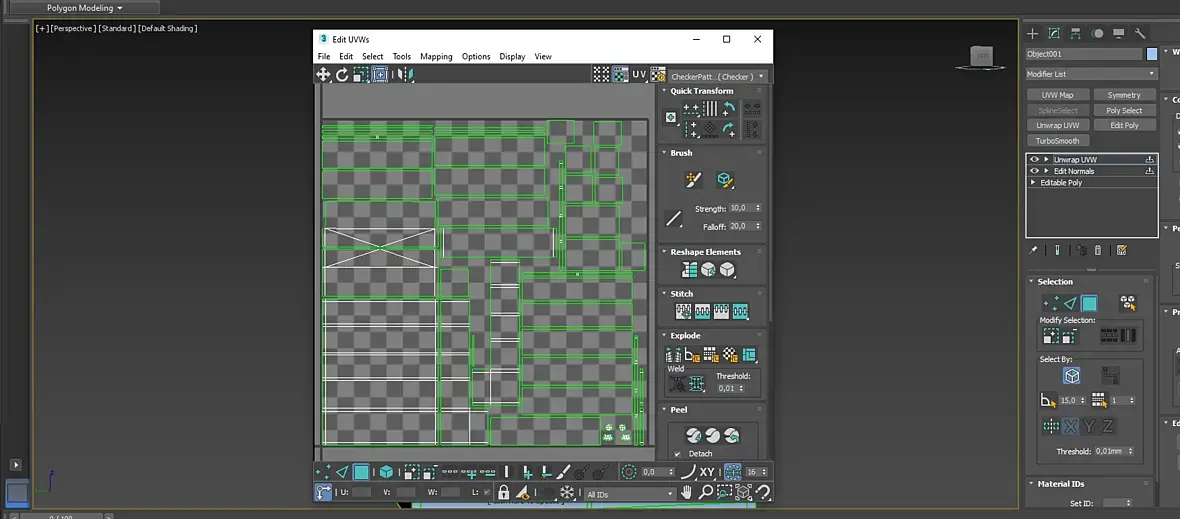Click the Zoom magnifier tool icon
Screen dimensions: 1180x519
tap(706, 493)
